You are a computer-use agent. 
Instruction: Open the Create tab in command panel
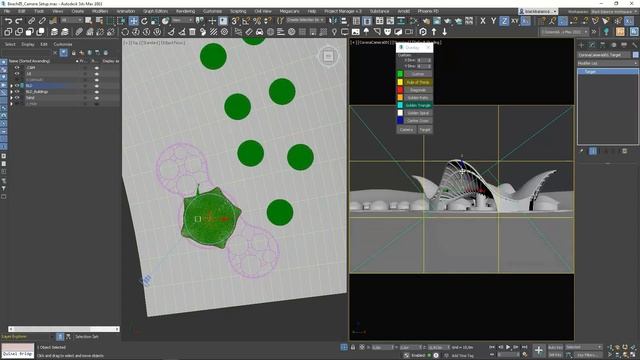tap(581, 44)
